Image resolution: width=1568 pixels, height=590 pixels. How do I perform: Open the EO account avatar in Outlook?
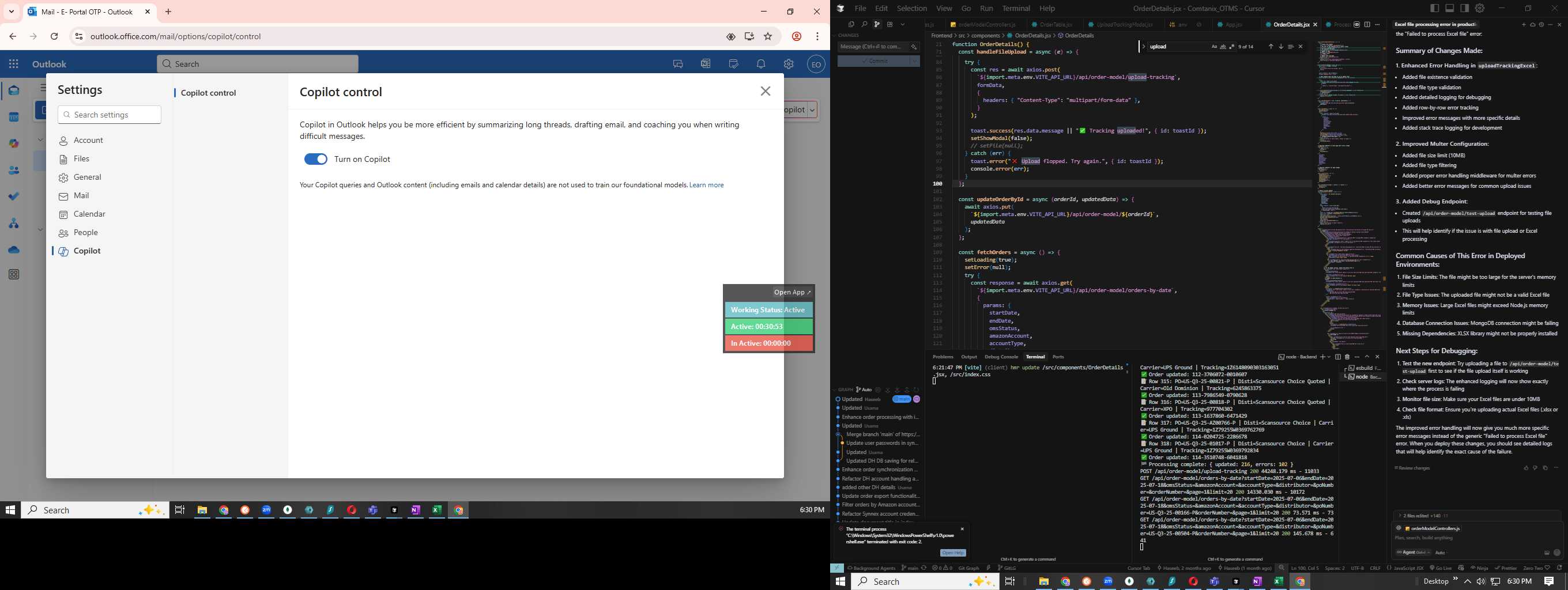tap(816, 64)
